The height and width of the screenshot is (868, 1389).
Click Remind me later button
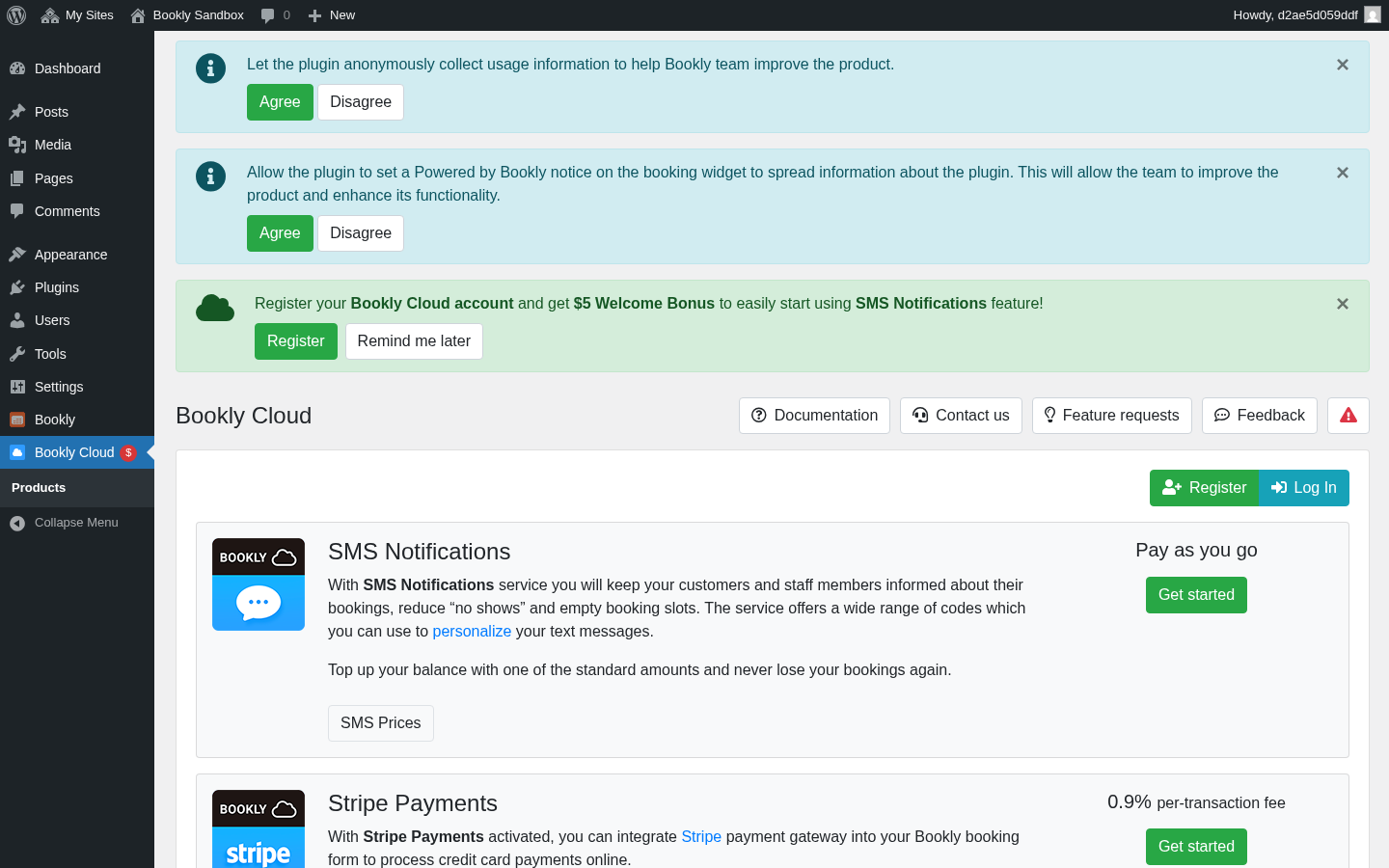pos(414,341)
